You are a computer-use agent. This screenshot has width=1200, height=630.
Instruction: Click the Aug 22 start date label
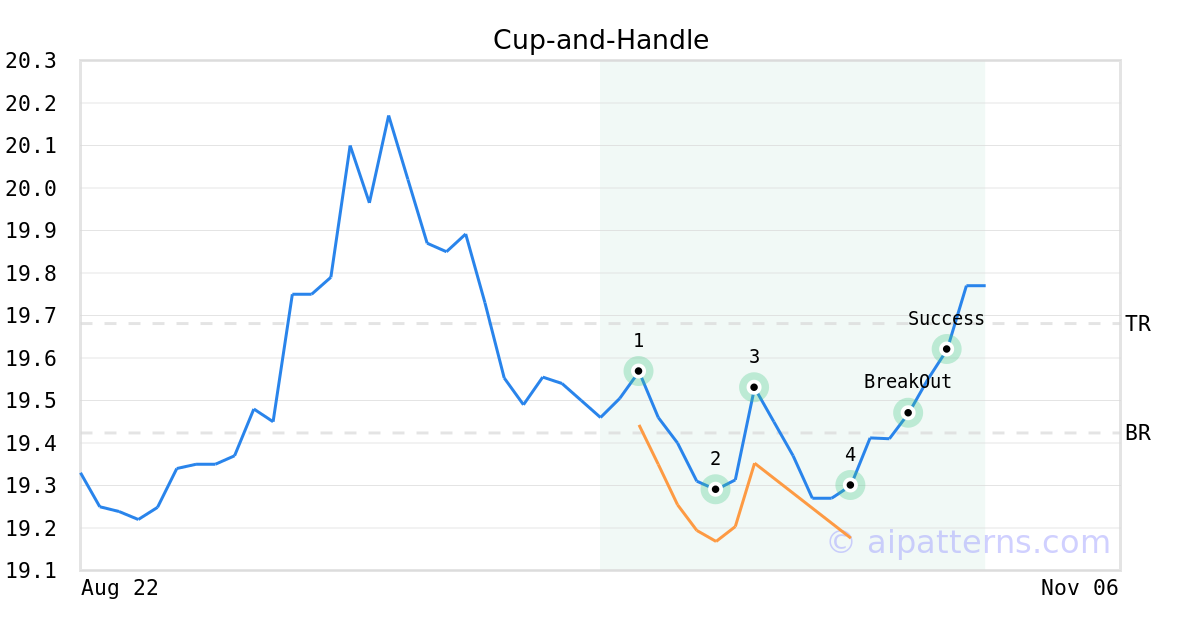[119, 588]
